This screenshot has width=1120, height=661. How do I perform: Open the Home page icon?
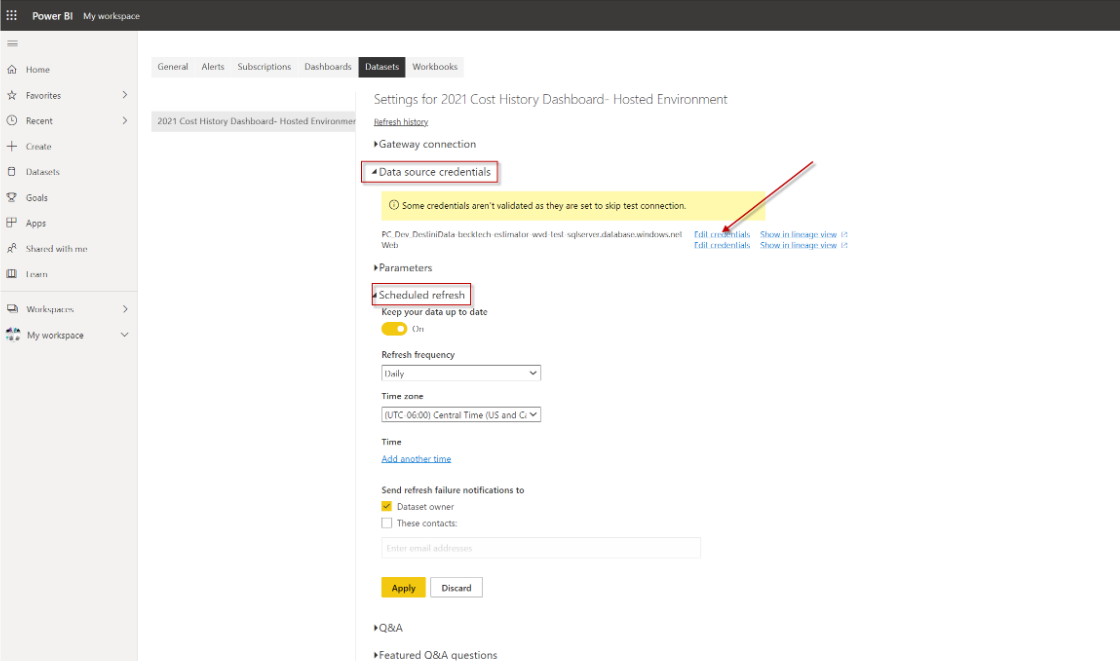pyautogui.click(x=10, y=69)
